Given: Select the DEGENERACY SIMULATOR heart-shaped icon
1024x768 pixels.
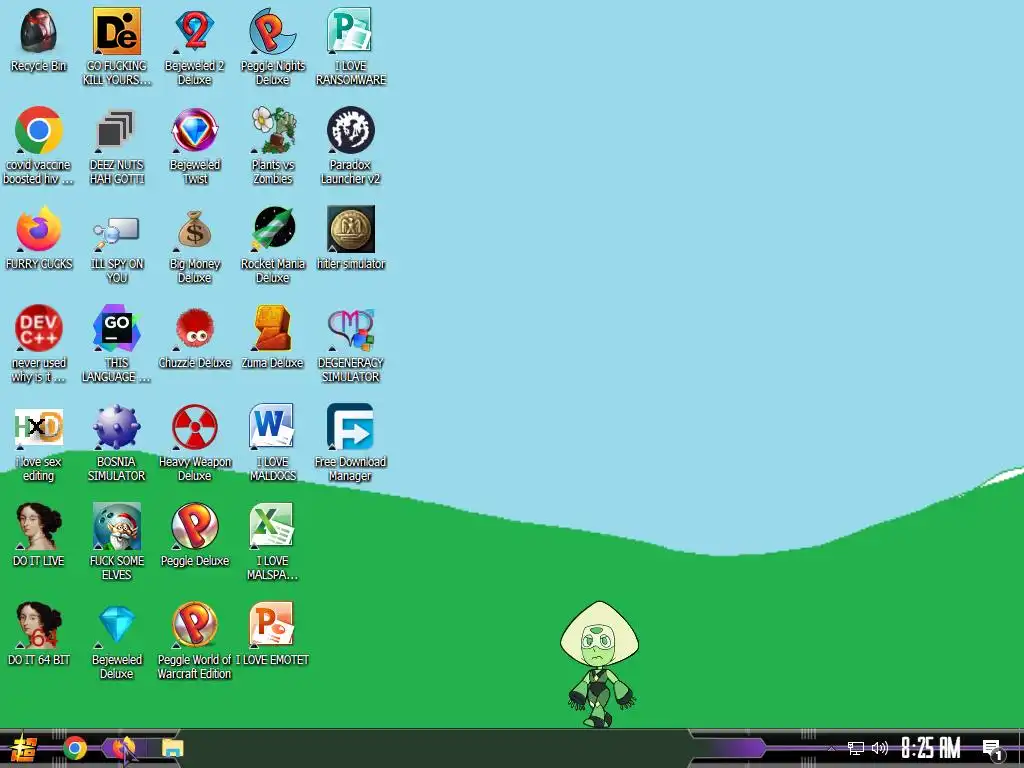Looking at the screenshot, I should 350,328.
